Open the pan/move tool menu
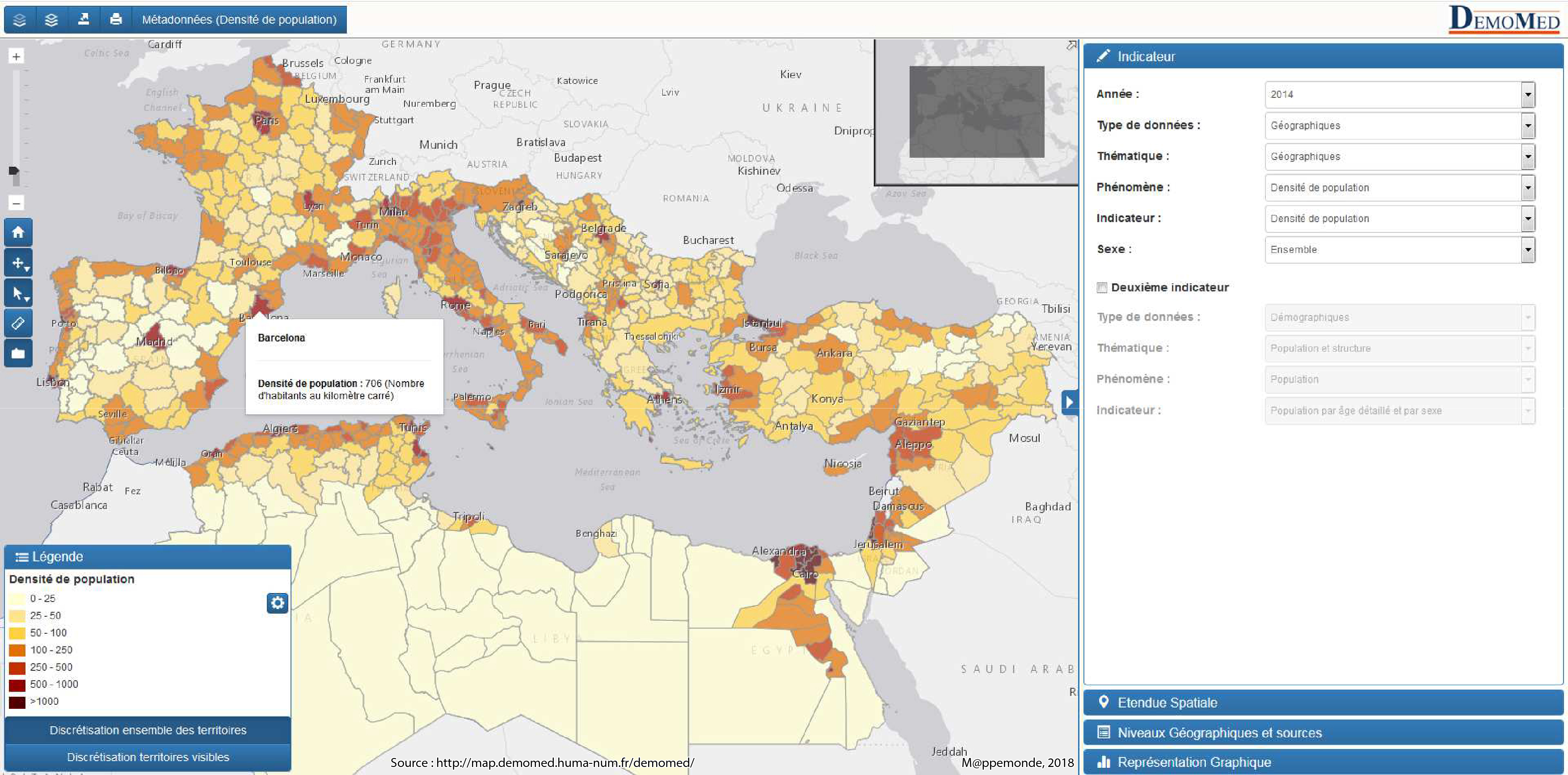Viewport: 1568px width, 775px height. click(x=18, y=264)
